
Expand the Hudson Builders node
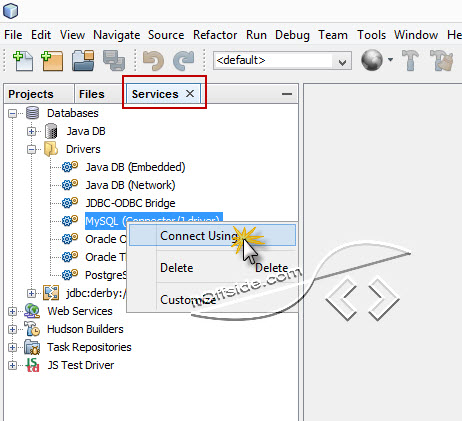tap(12, 329)
